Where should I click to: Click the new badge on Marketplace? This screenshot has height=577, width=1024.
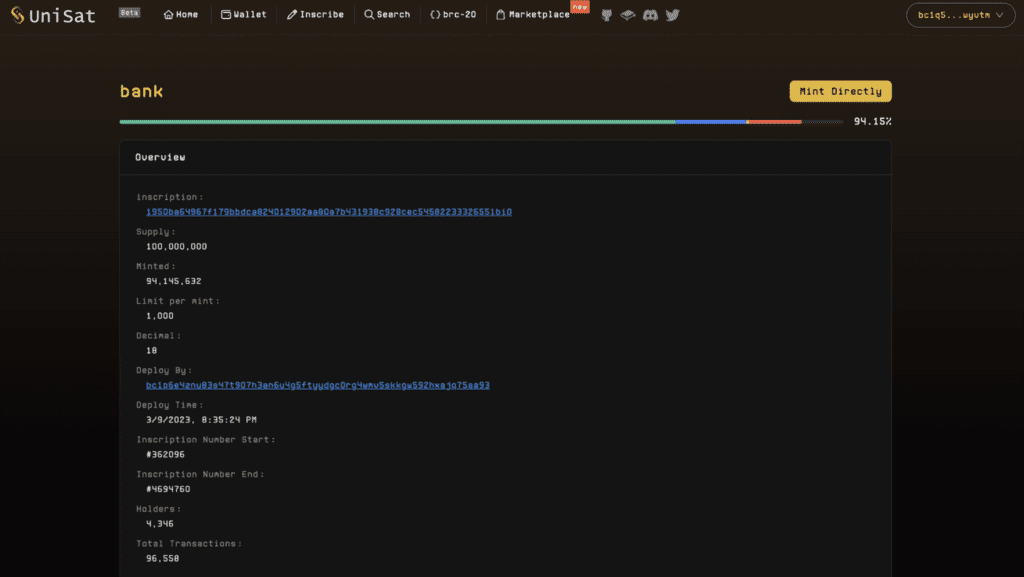click(580, 7)
